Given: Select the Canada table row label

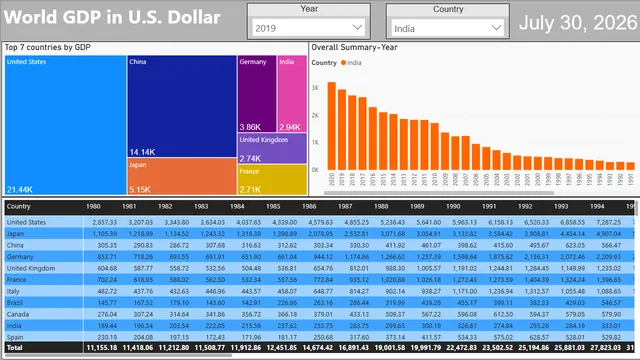Looking at the screenshot, I should pos(18,314).
